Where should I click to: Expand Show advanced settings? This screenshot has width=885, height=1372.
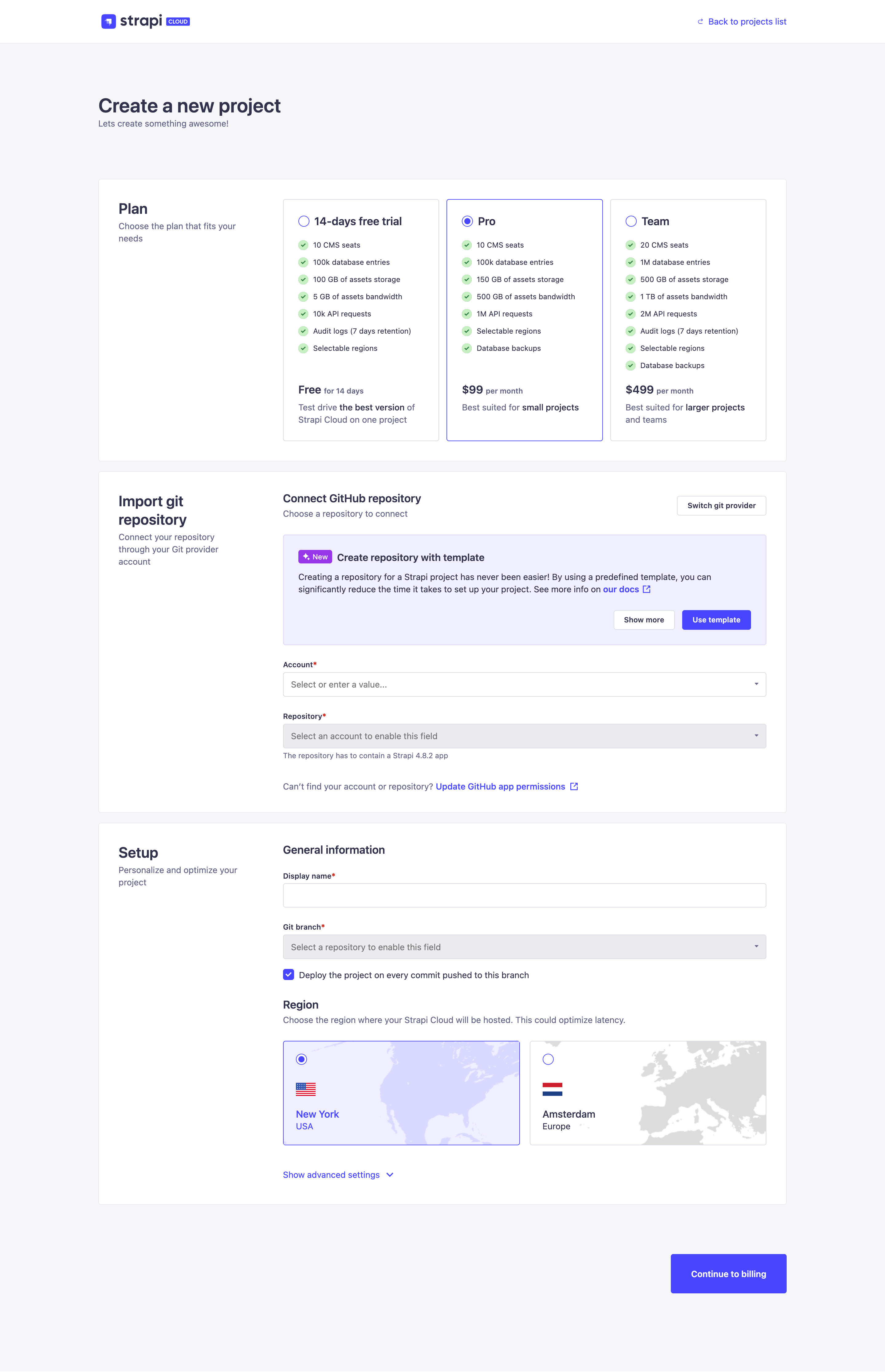click(338, 1175)
